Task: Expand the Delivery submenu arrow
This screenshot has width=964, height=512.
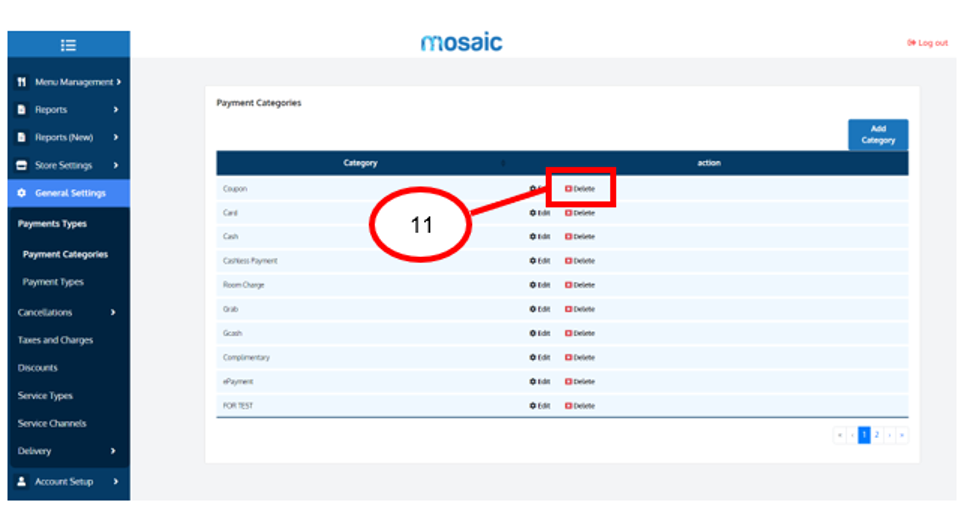Action: (x=113, y=451)
